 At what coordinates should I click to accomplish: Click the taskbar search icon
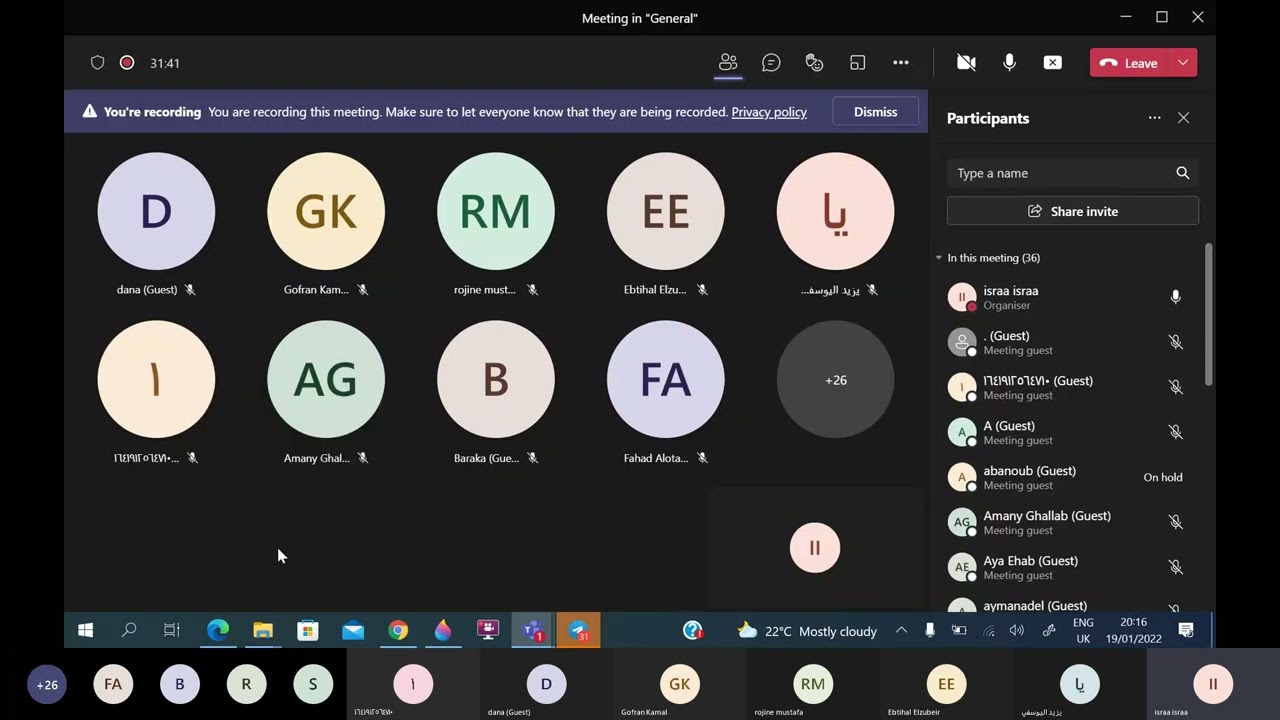pos(129,630)
